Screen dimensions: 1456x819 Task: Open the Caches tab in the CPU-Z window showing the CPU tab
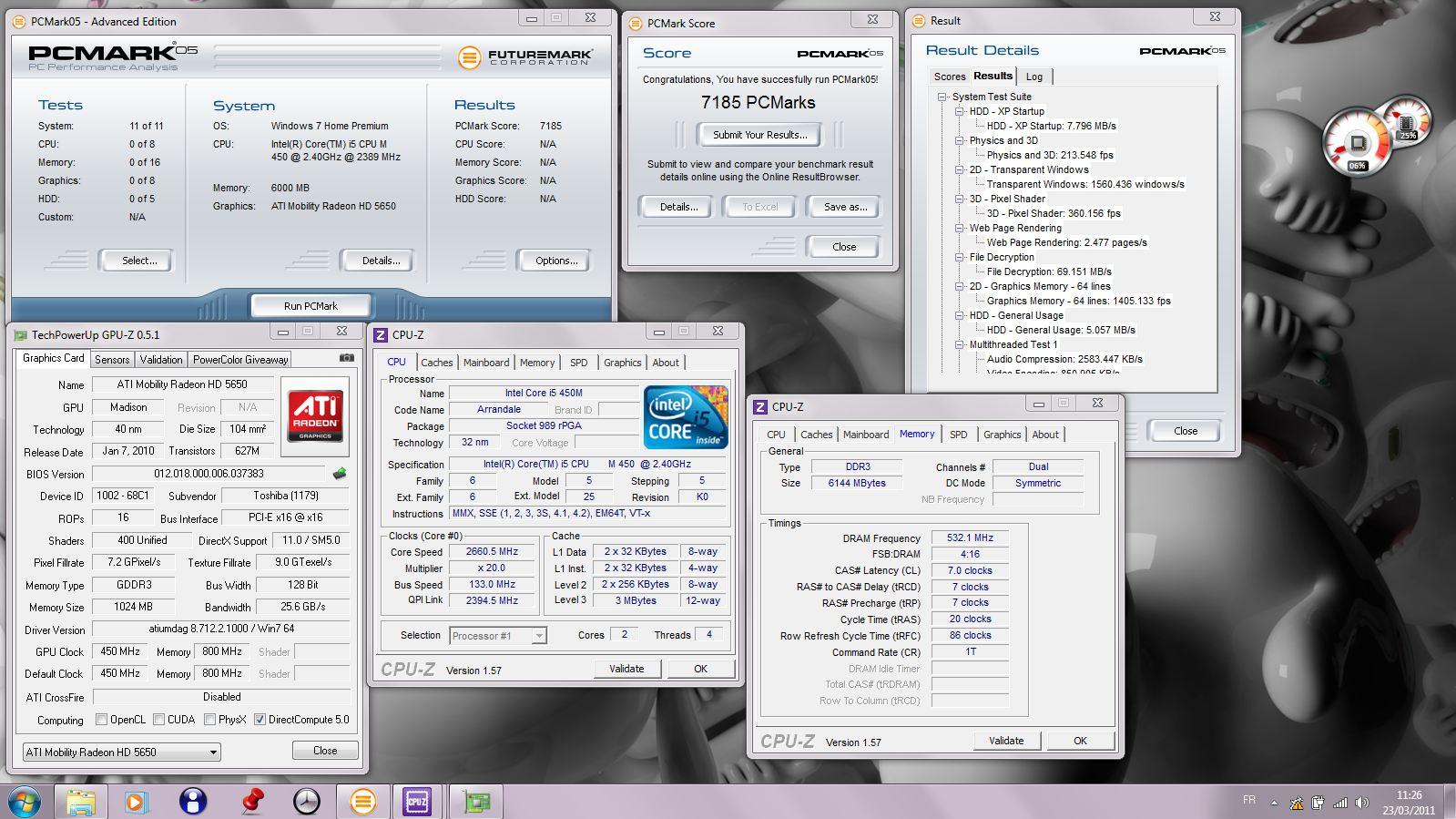click(437, 363)
